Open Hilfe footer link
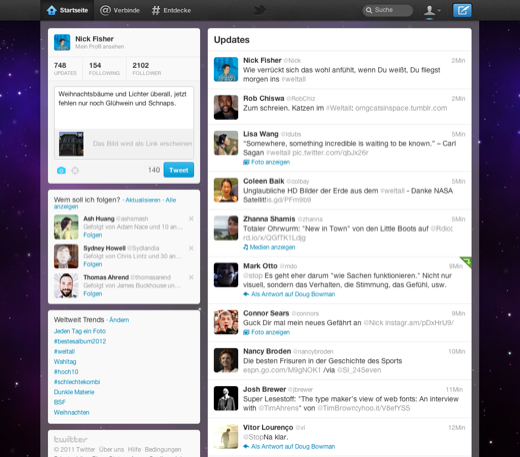Viewport: 520px width, 457px height. point(134,450)
